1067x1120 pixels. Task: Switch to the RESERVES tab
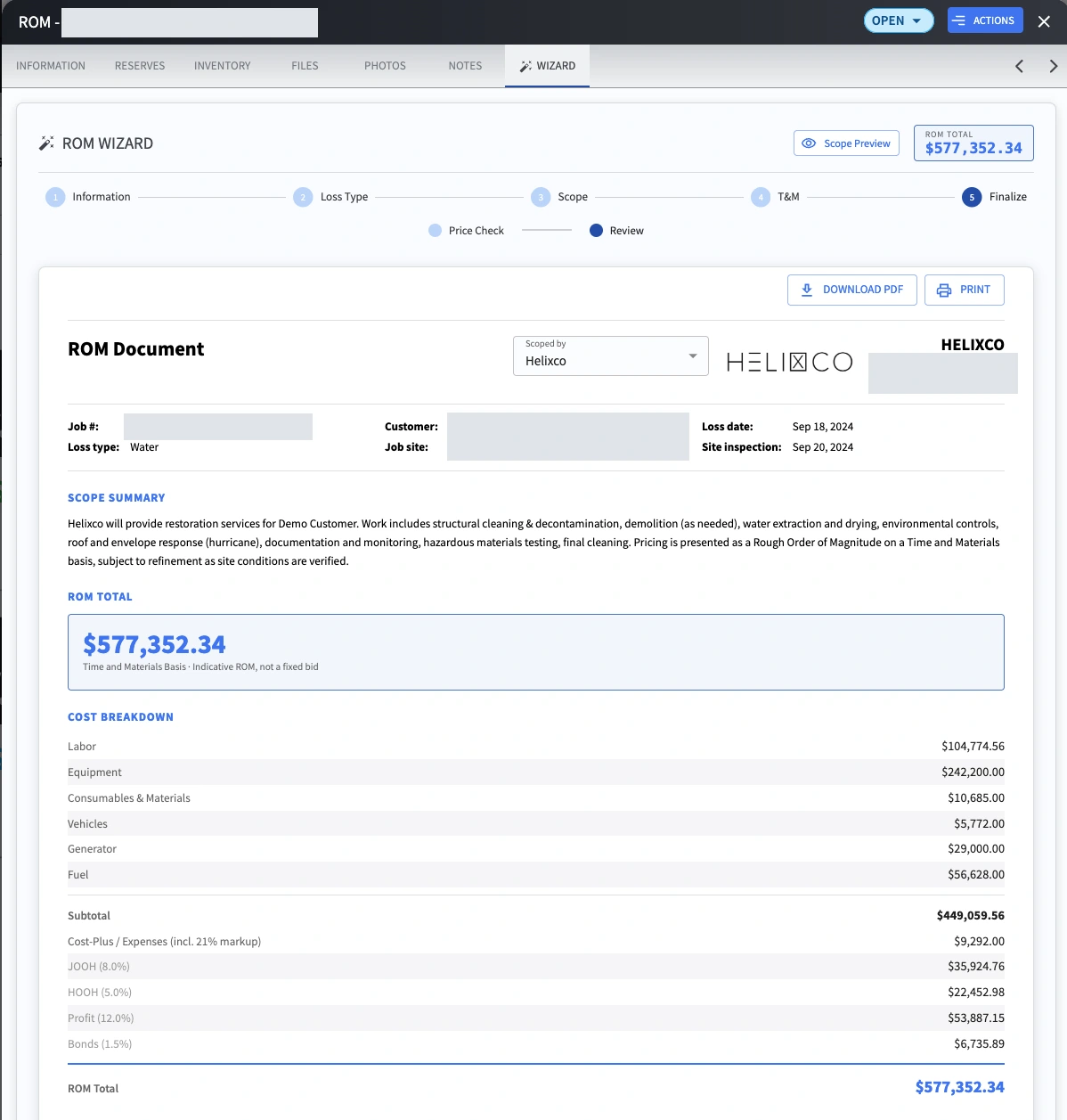[x=140, y=66]
